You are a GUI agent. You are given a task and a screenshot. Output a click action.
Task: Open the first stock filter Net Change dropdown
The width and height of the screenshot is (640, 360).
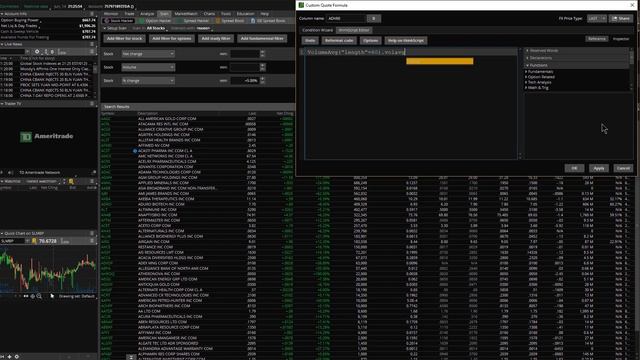coord(148,53)
